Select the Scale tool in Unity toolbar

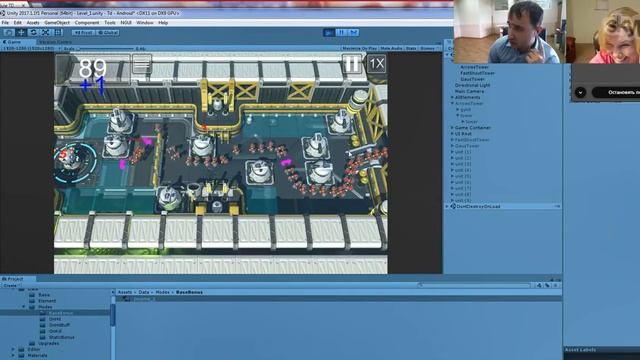[x=46, y=32]
